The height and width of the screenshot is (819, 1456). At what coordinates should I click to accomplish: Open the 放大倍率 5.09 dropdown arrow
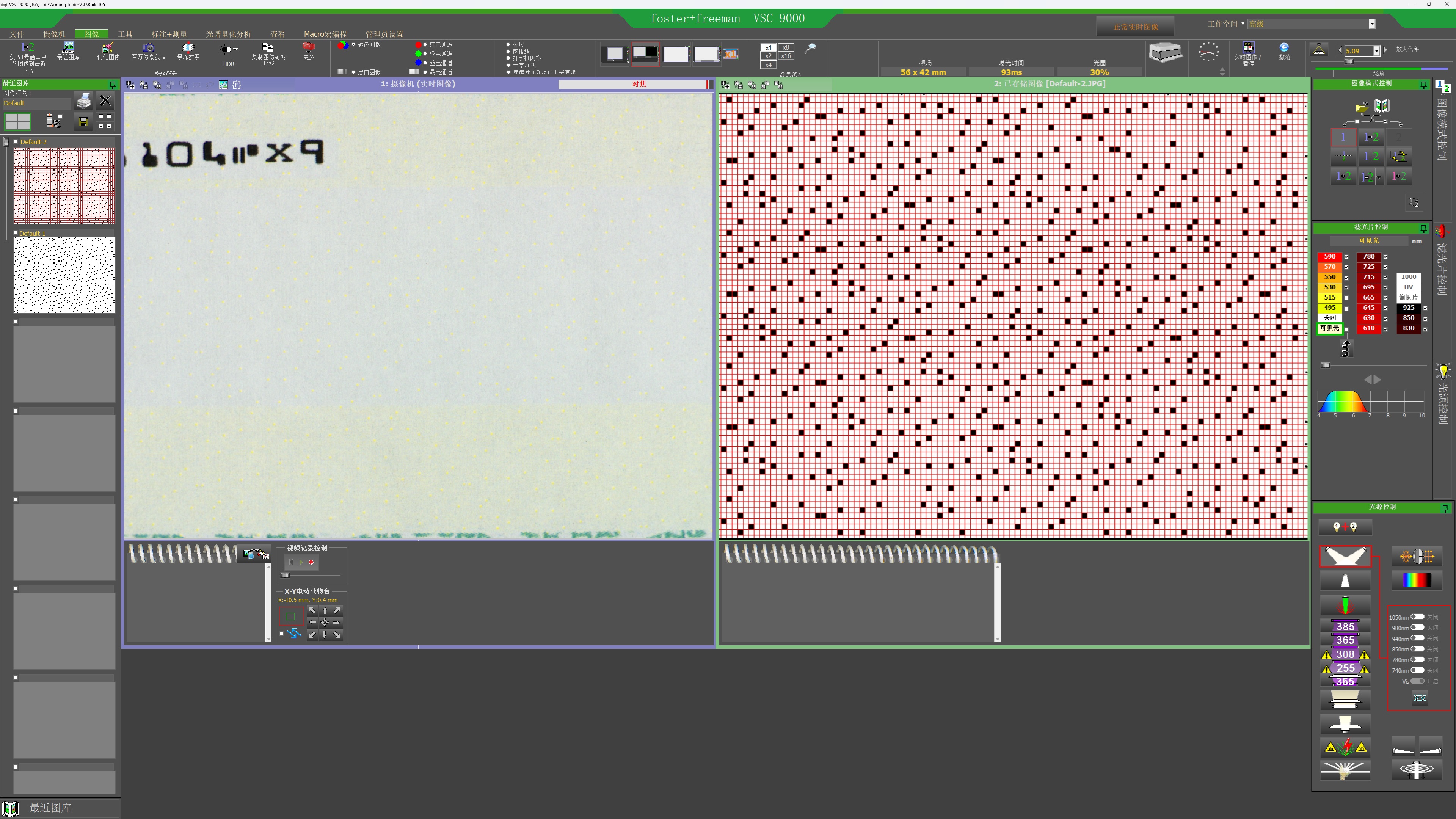(1377, 51)
